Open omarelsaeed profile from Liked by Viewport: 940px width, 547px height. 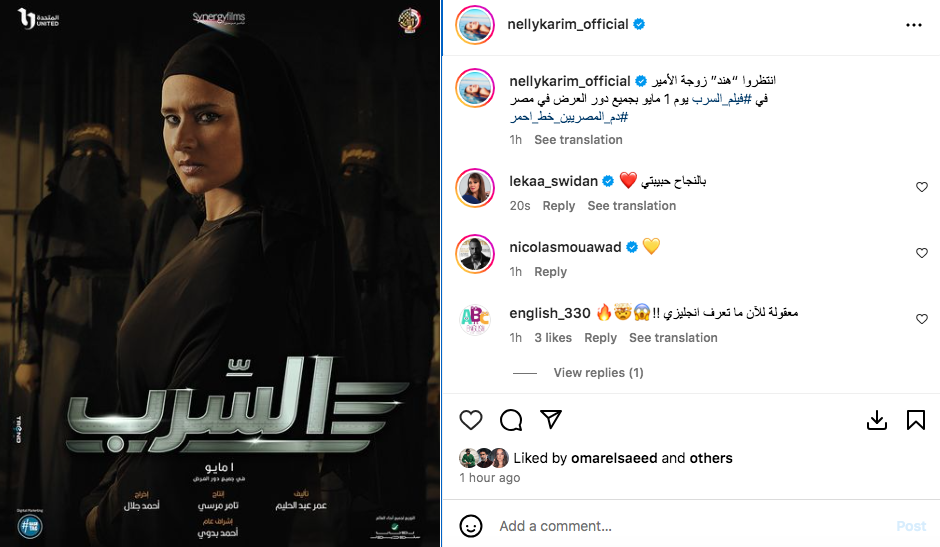click(x=614, y=458)
